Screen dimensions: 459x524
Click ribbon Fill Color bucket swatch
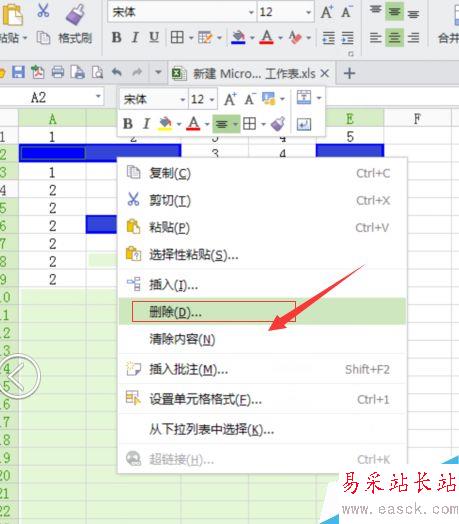tap(238, 37)
